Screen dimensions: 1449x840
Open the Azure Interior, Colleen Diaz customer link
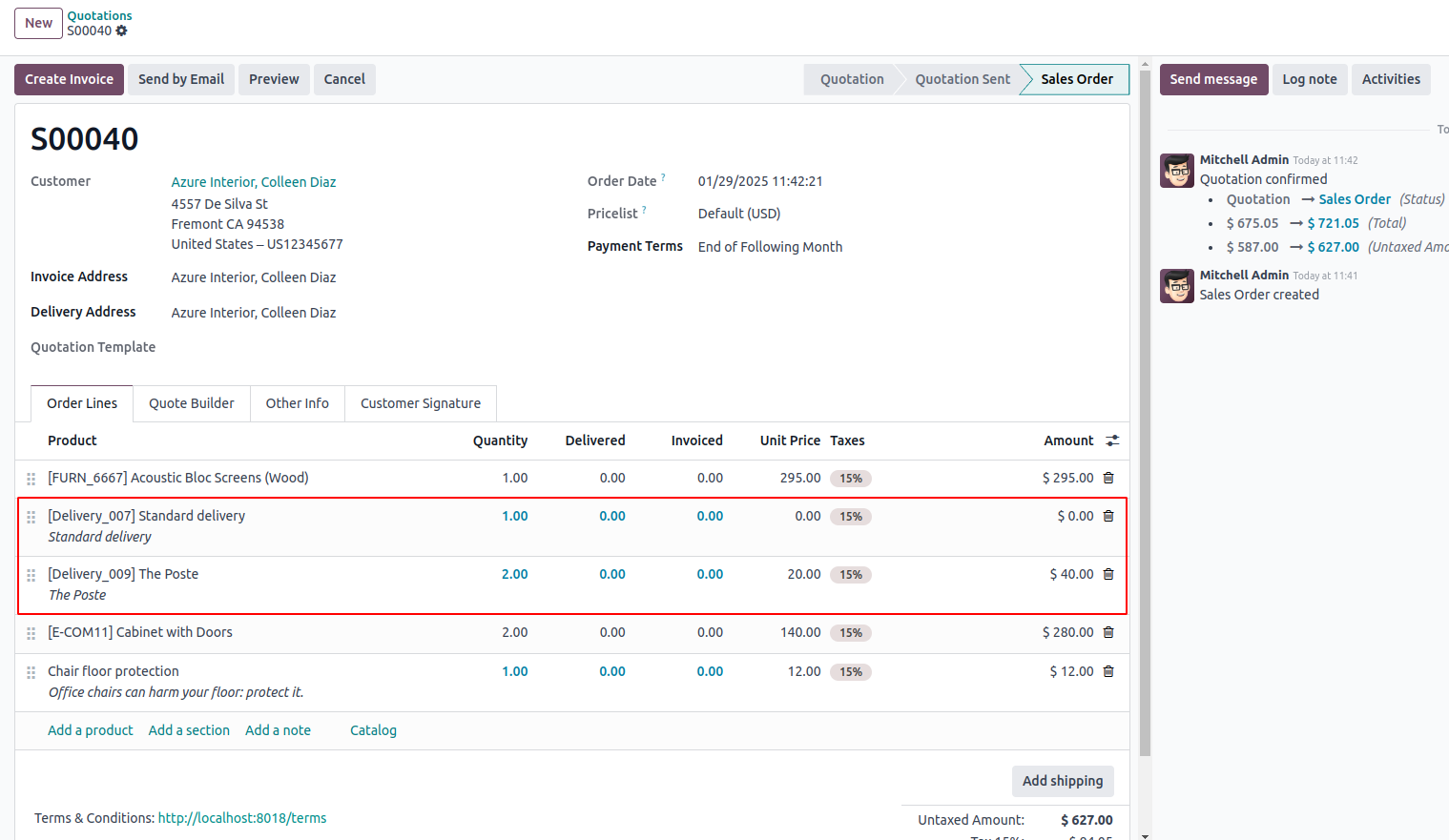point(254,182)
